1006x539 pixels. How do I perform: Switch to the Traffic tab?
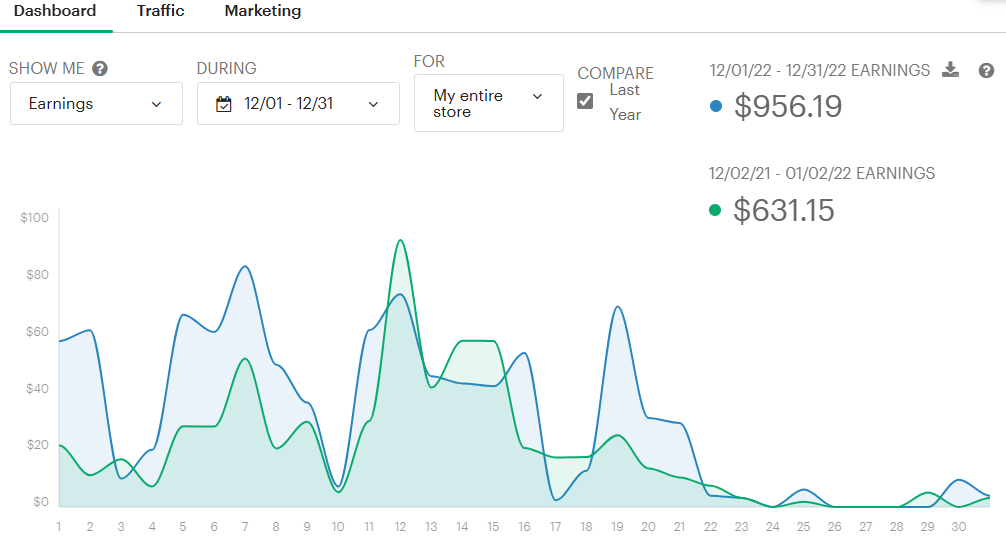161,12
